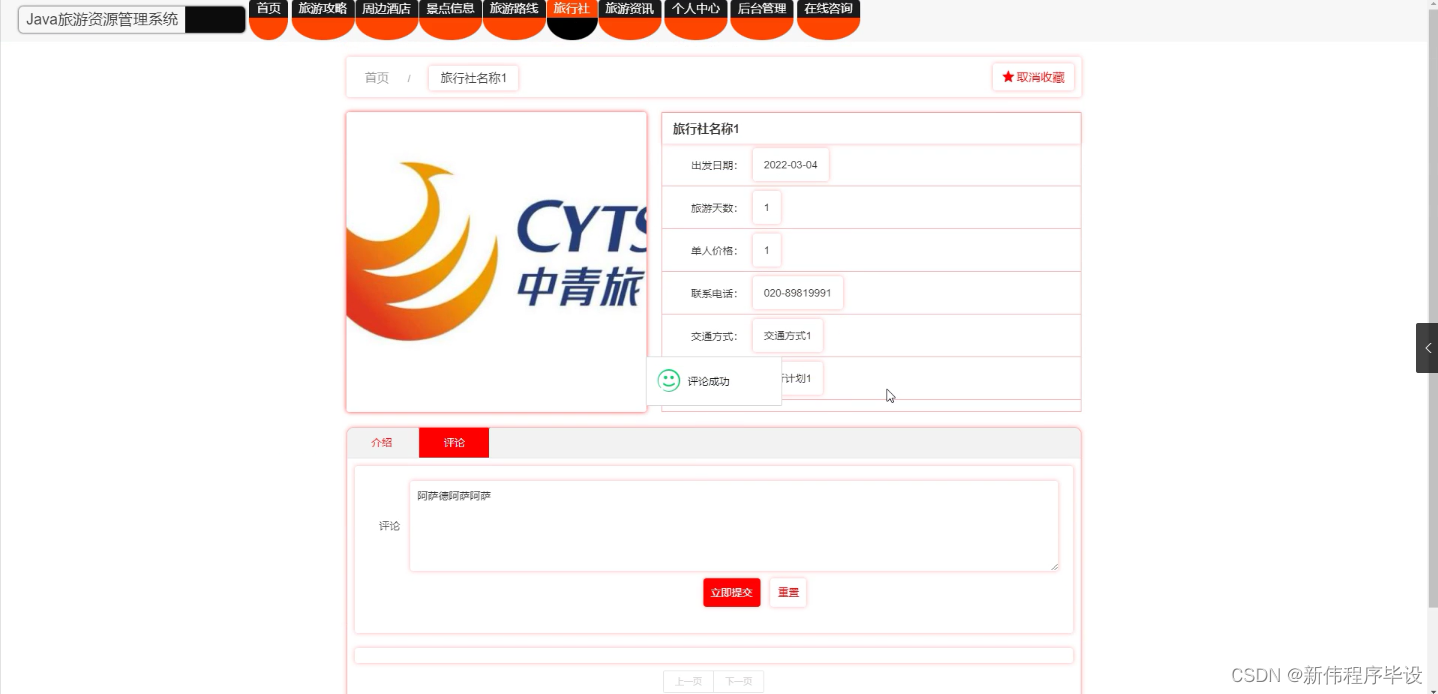The image size is (1438, 694).
Task: Switch to the 介绍 tab
Action: point(382,442)
